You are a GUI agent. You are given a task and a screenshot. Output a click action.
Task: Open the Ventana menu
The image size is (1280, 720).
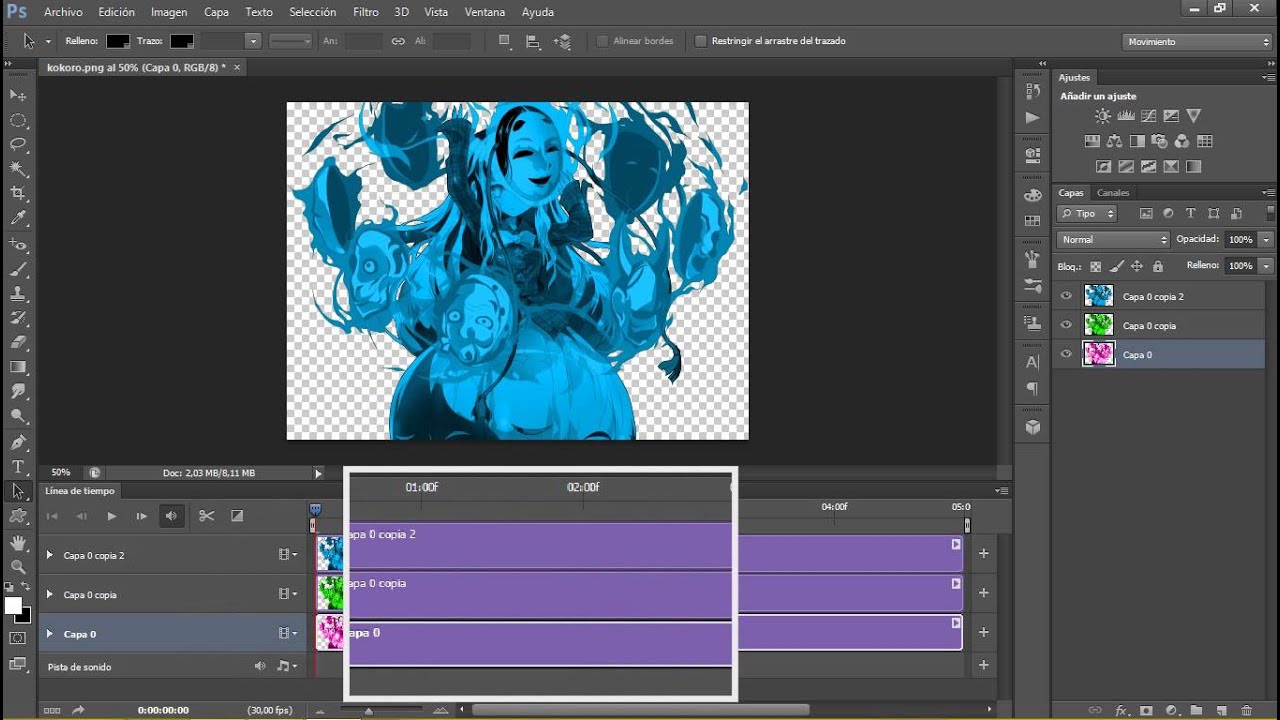(485, 12)
